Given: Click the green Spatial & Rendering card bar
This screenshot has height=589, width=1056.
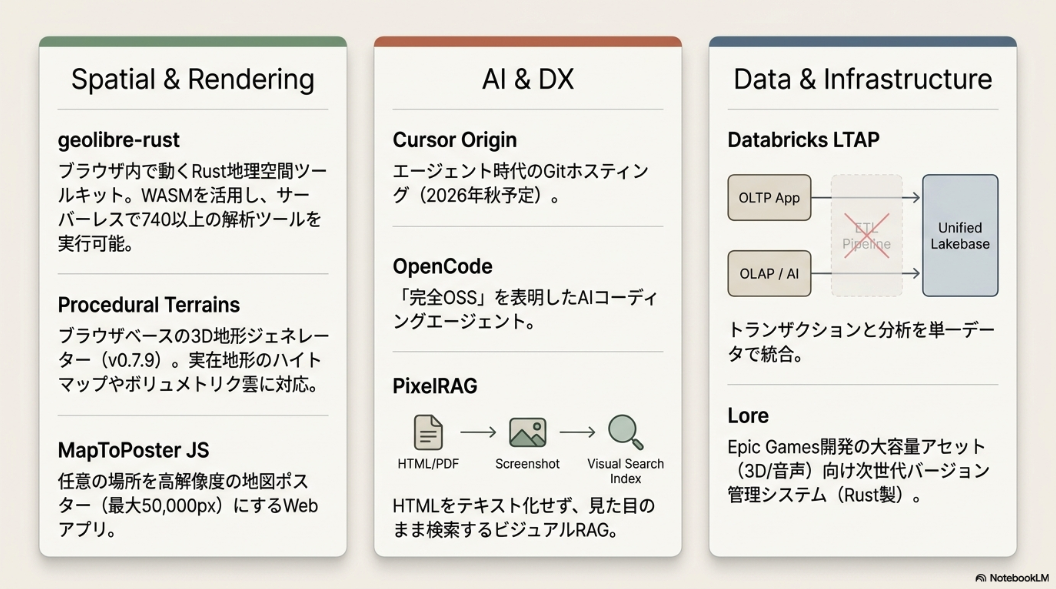Looking at the screenshot, I should click(193, 42).
